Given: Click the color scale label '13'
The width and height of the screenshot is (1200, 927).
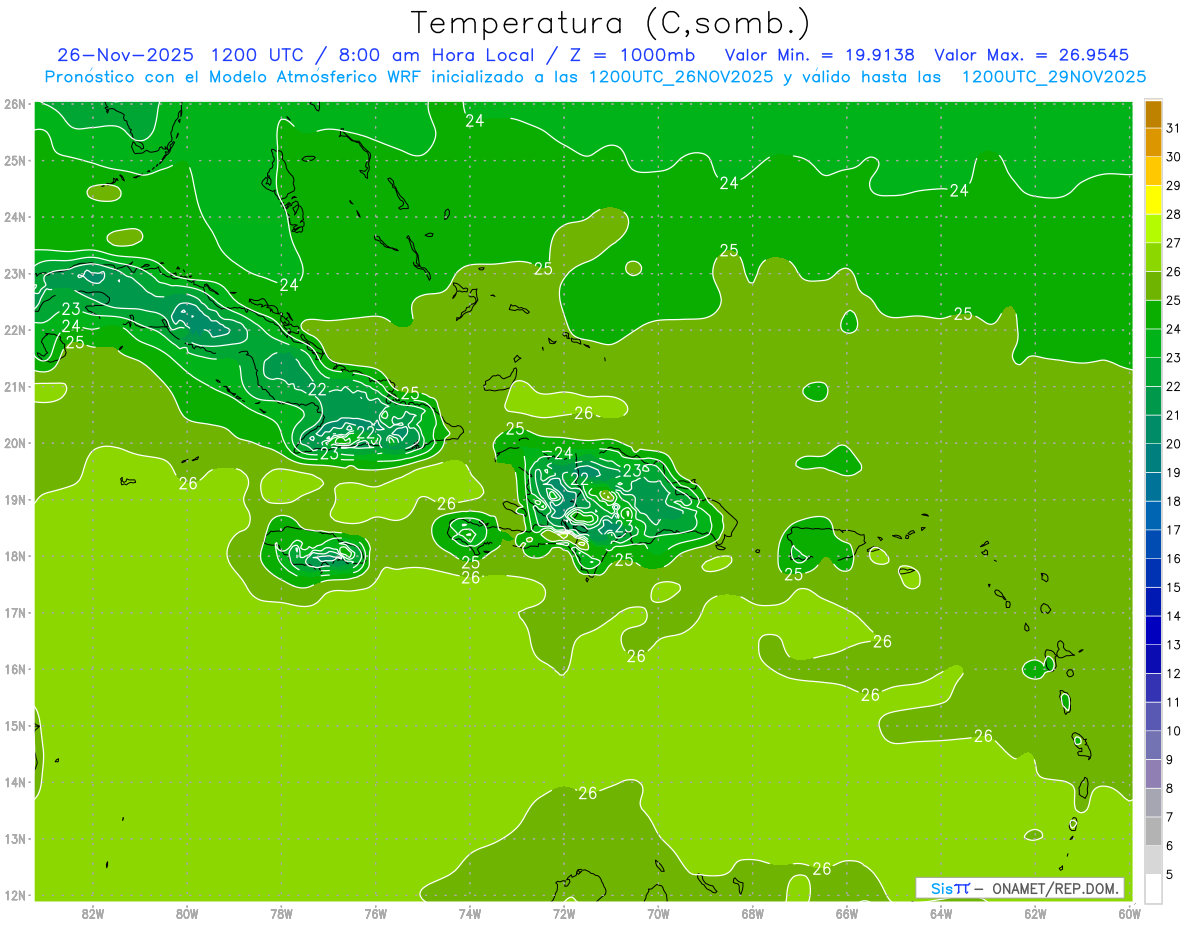Looking at the screenshot, I should [1173, 645].
